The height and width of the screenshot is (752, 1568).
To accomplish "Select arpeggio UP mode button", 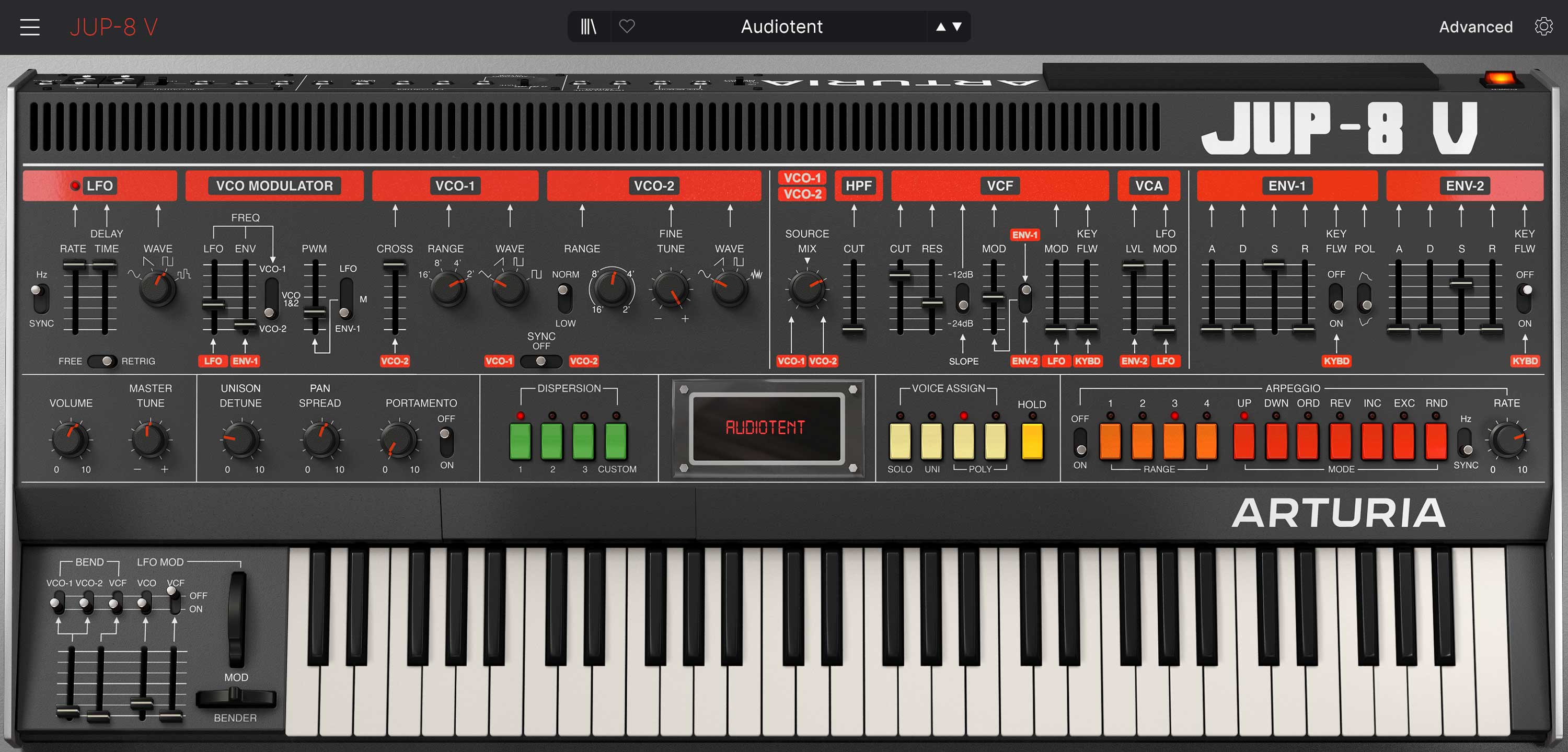I will (1243, 441).
